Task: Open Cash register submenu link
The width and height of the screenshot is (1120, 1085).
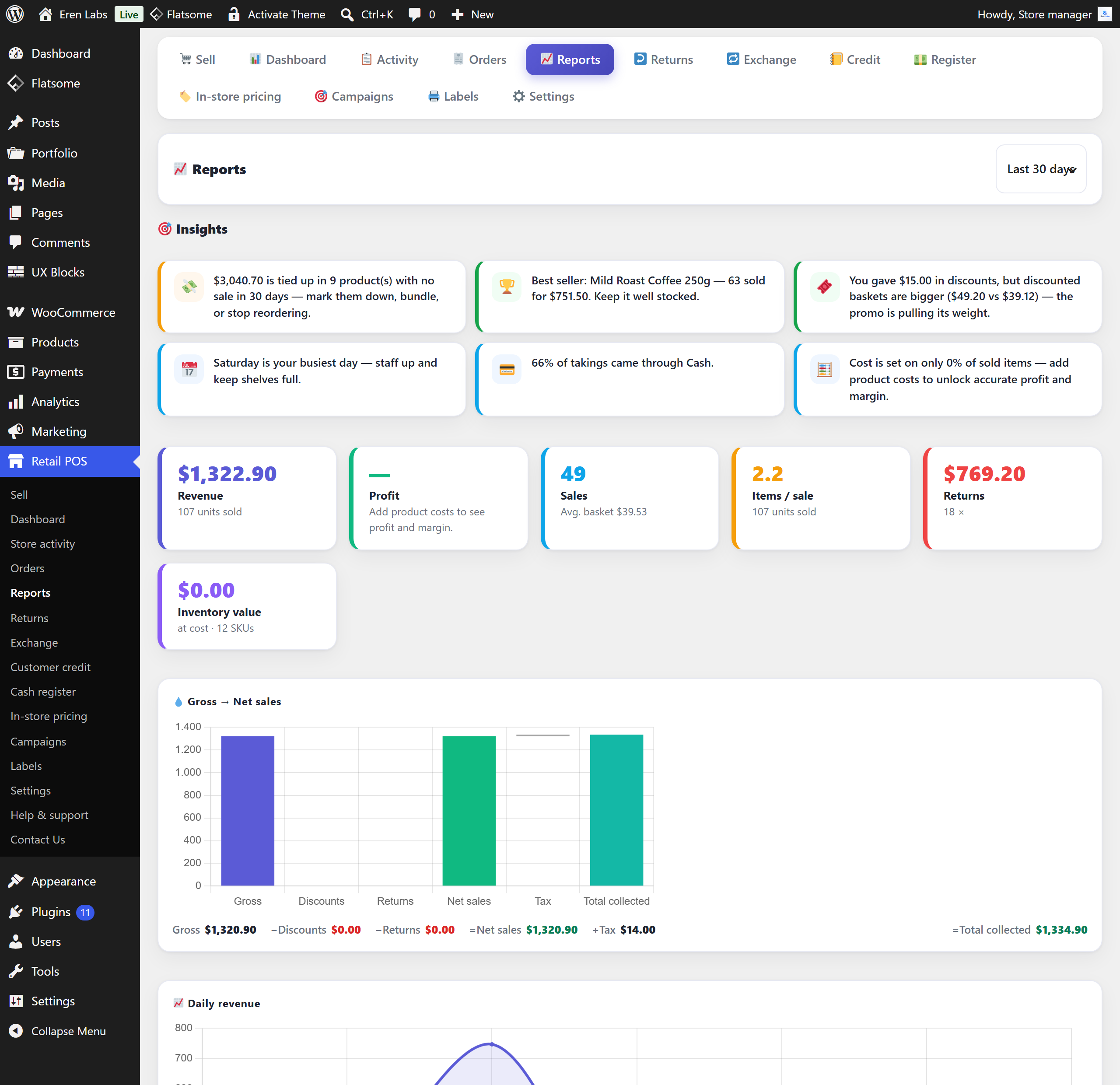Action: (43, 691)
